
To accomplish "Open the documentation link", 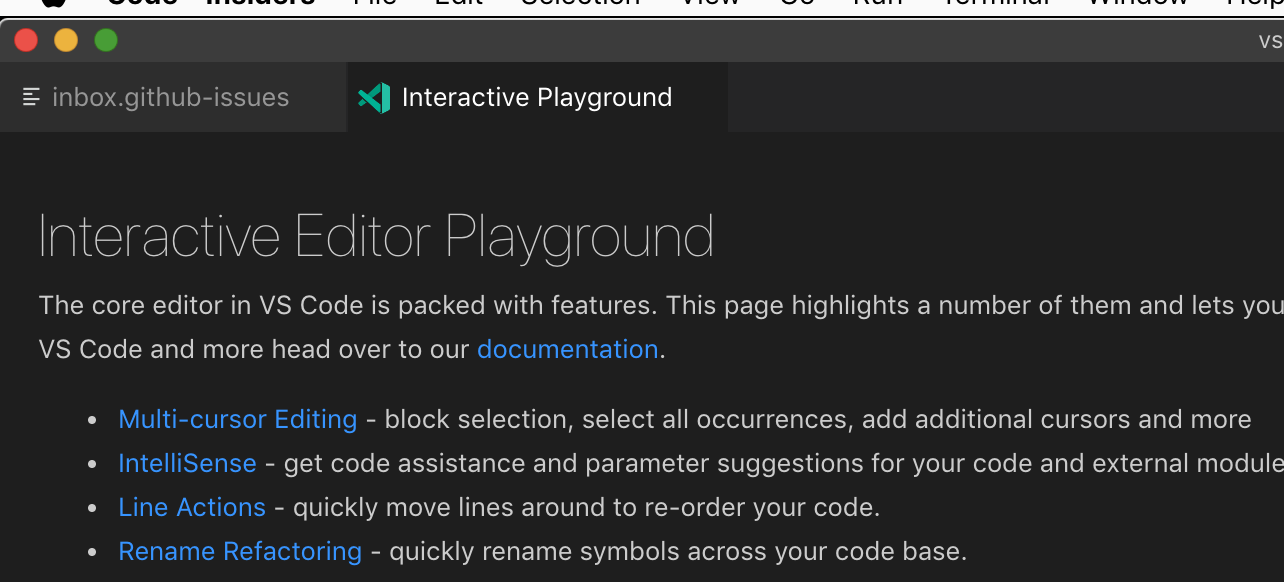I will [567, 349].
